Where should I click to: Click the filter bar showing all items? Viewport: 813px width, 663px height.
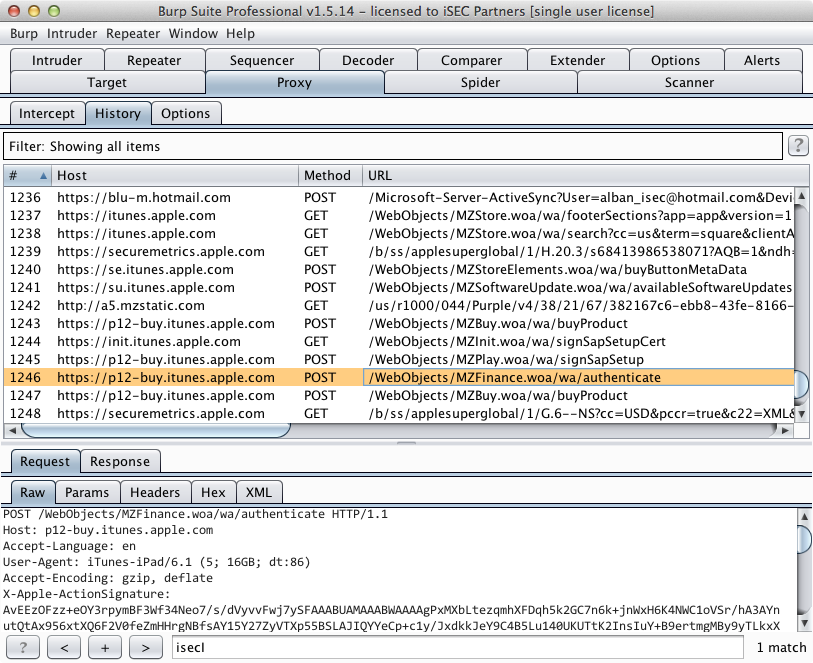coord(393,146)
